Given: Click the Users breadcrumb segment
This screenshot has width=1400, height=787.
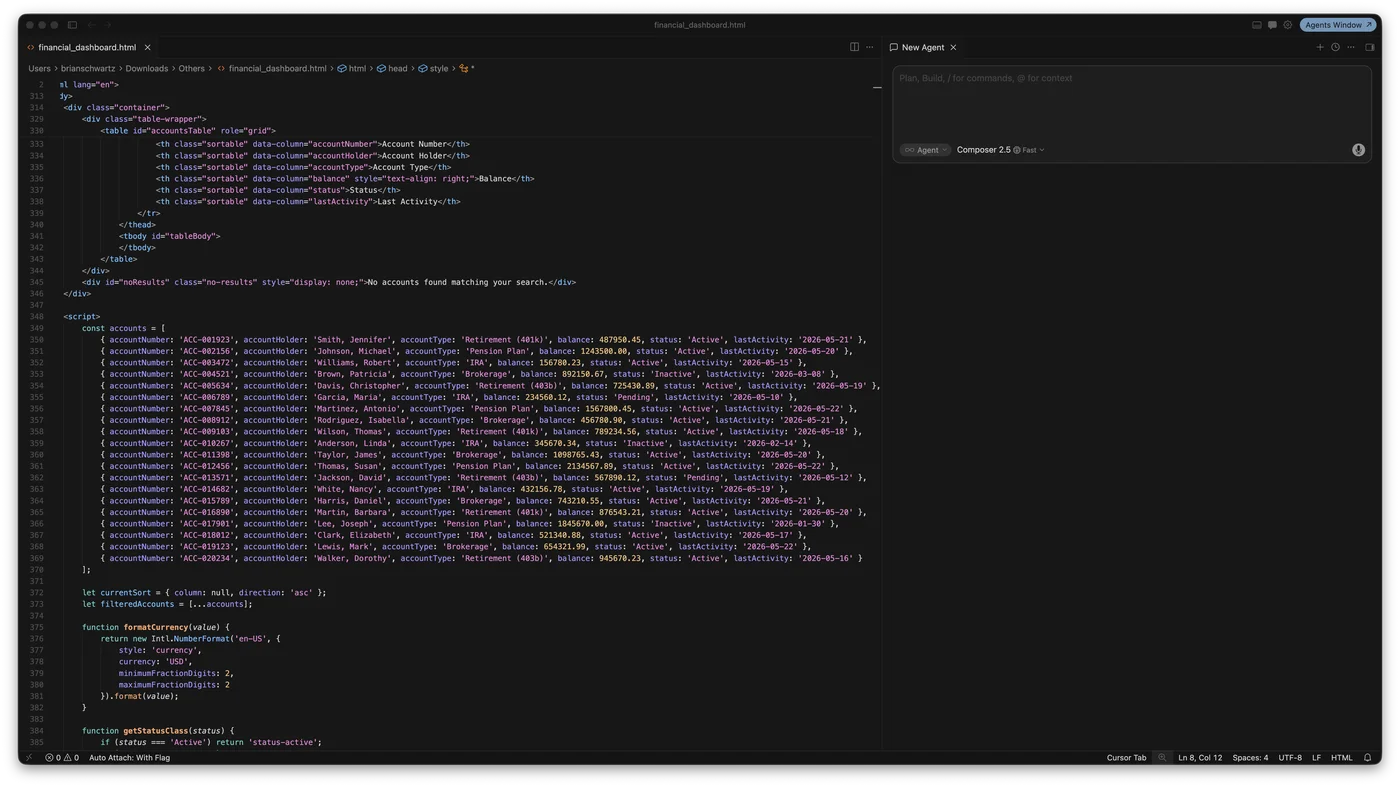Looking at the screenshot, I should click(39, 69).
